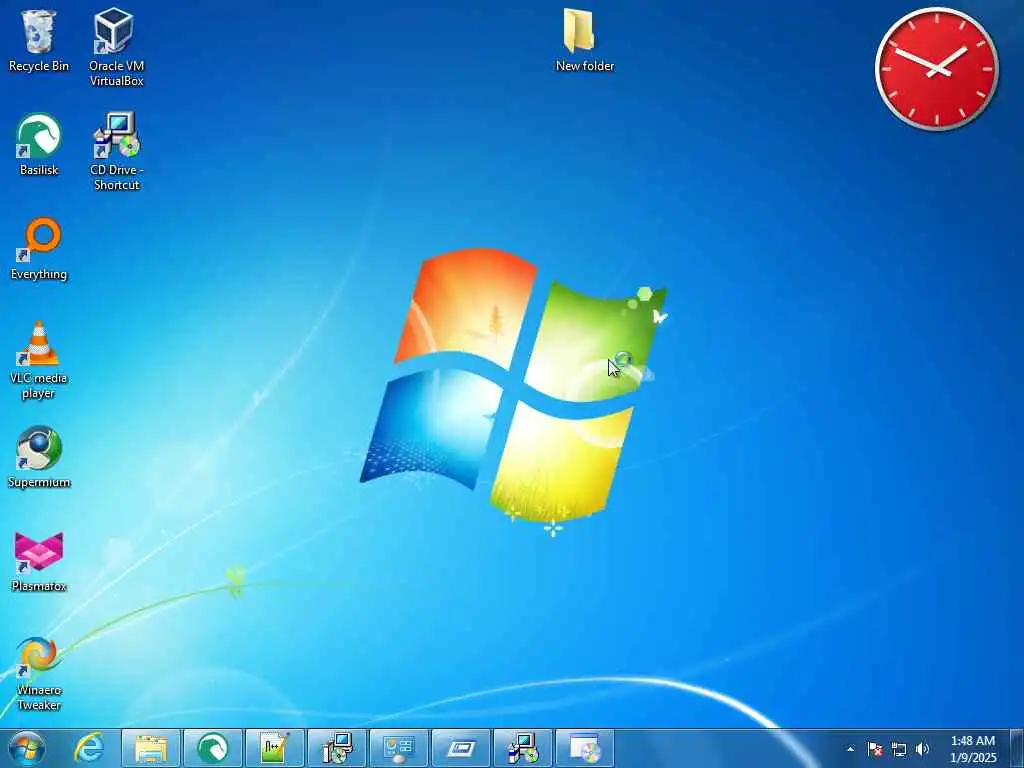Select the New folder icon on desktop
The width and height of the screenshot is (1024, 768).
(x=584, y=40)
